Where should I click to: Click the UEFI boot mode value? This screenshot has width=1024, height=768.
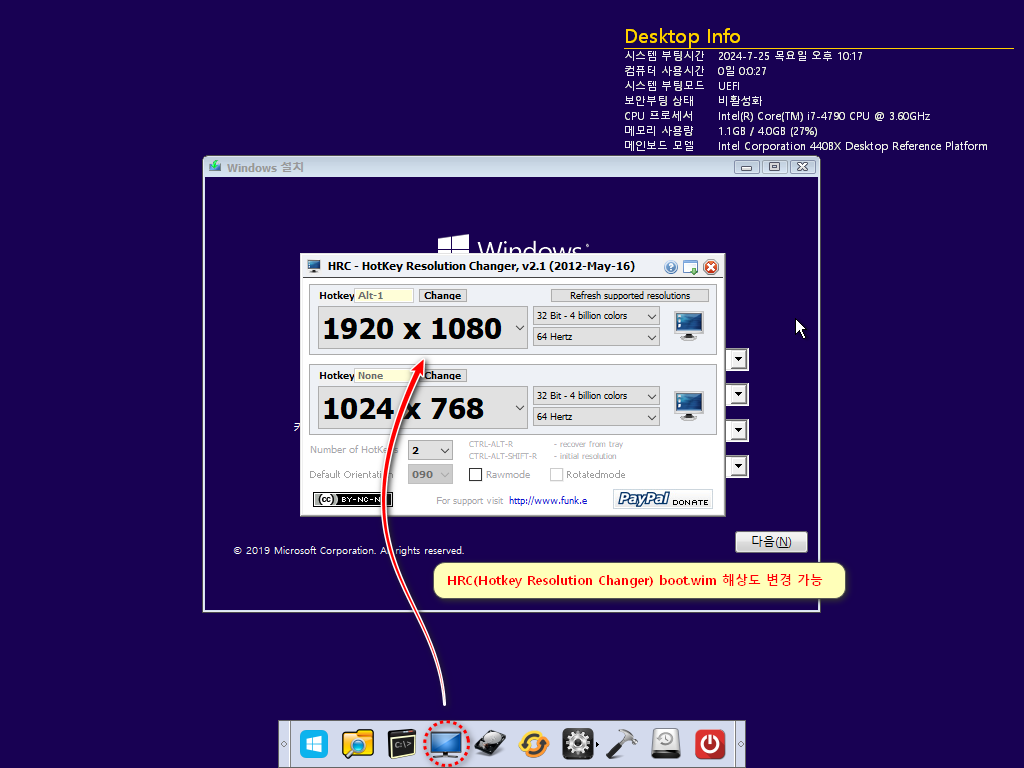729,86
